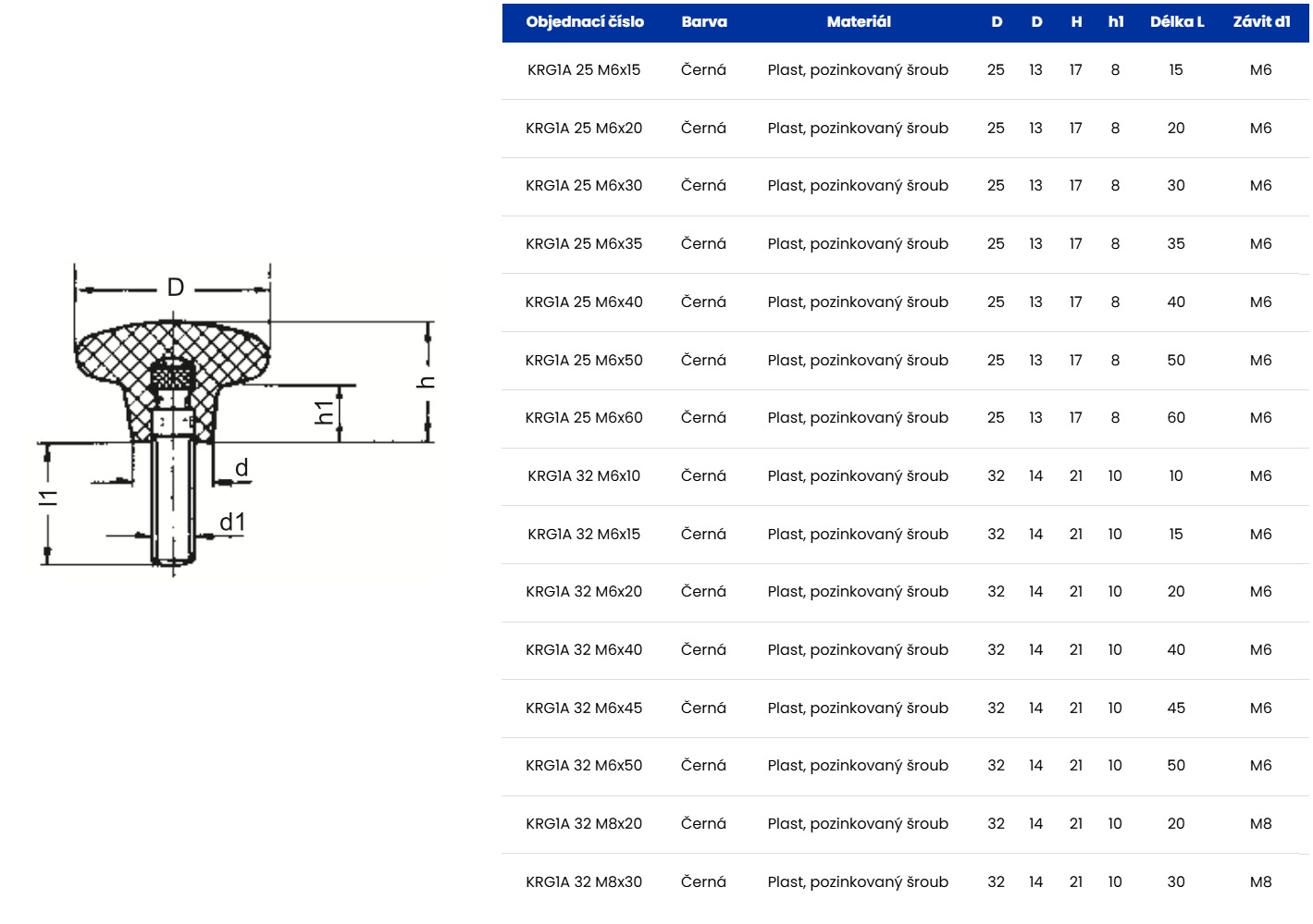Open the KRGIA 25 M6x60 product entry

[x=584, y=418]
